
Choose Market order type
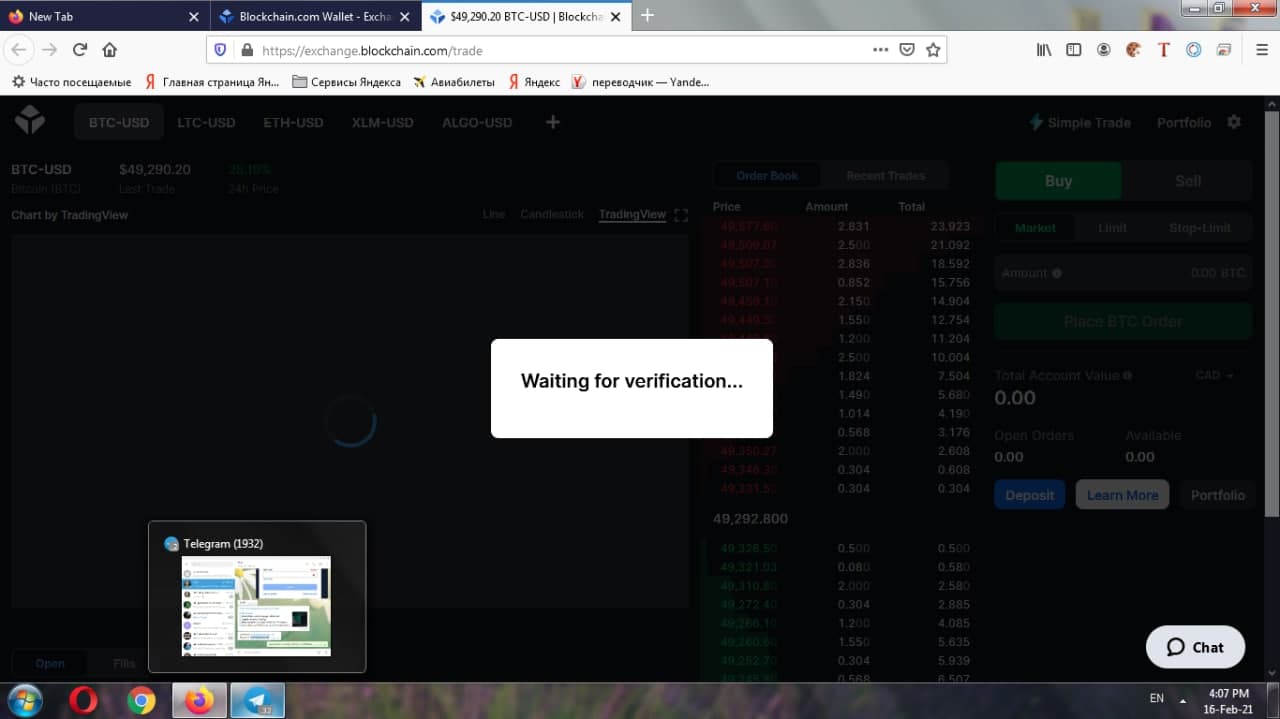(1035, 228)
